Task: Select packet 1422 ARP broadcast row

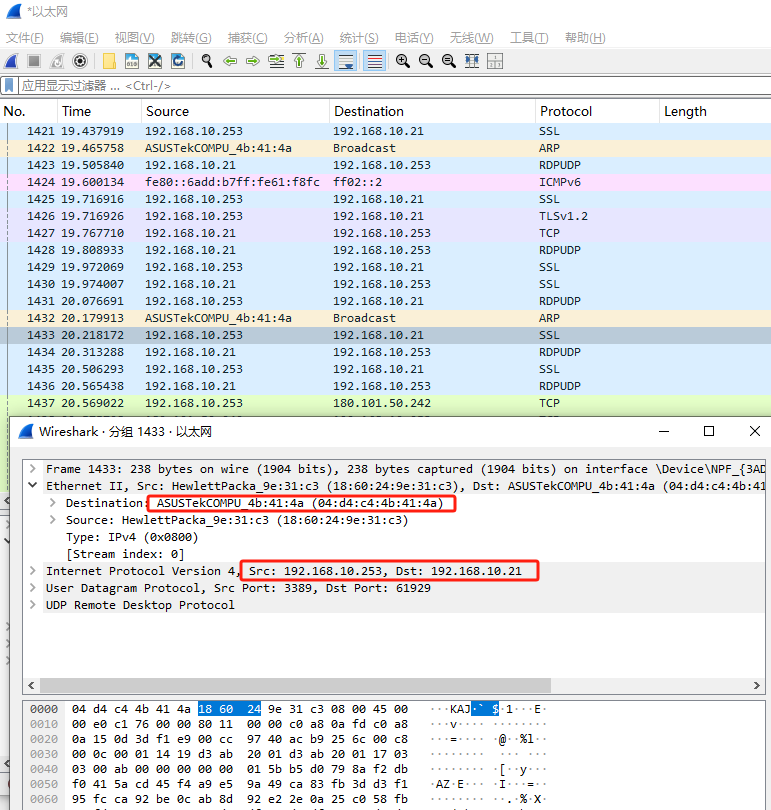Action: click(385, 148)
